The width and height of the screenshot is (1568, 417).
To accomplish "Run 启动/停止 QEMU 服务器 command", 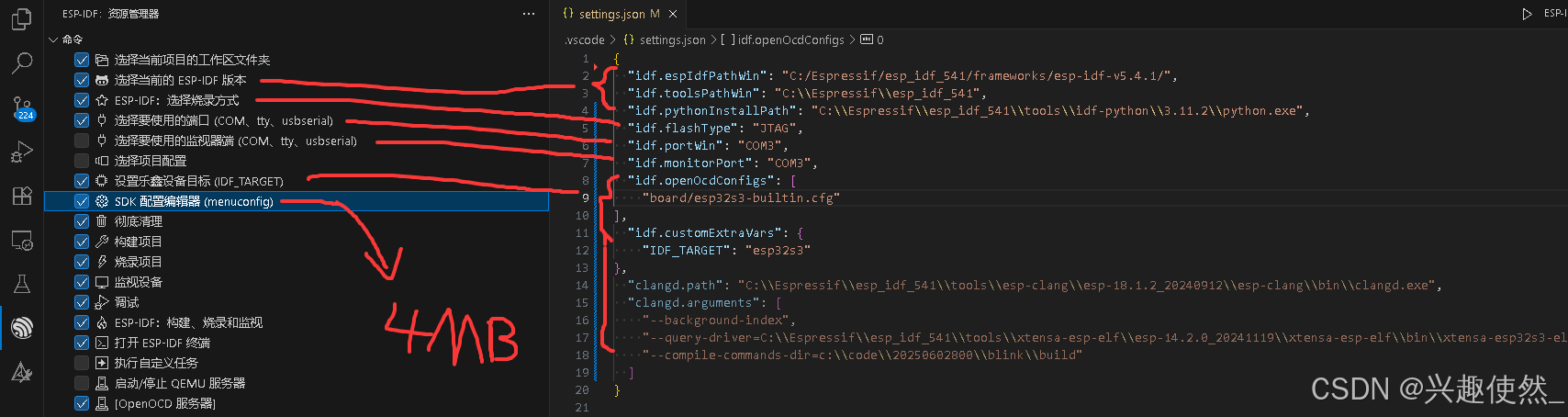I will pyautogui.click(x=180, y=383).
